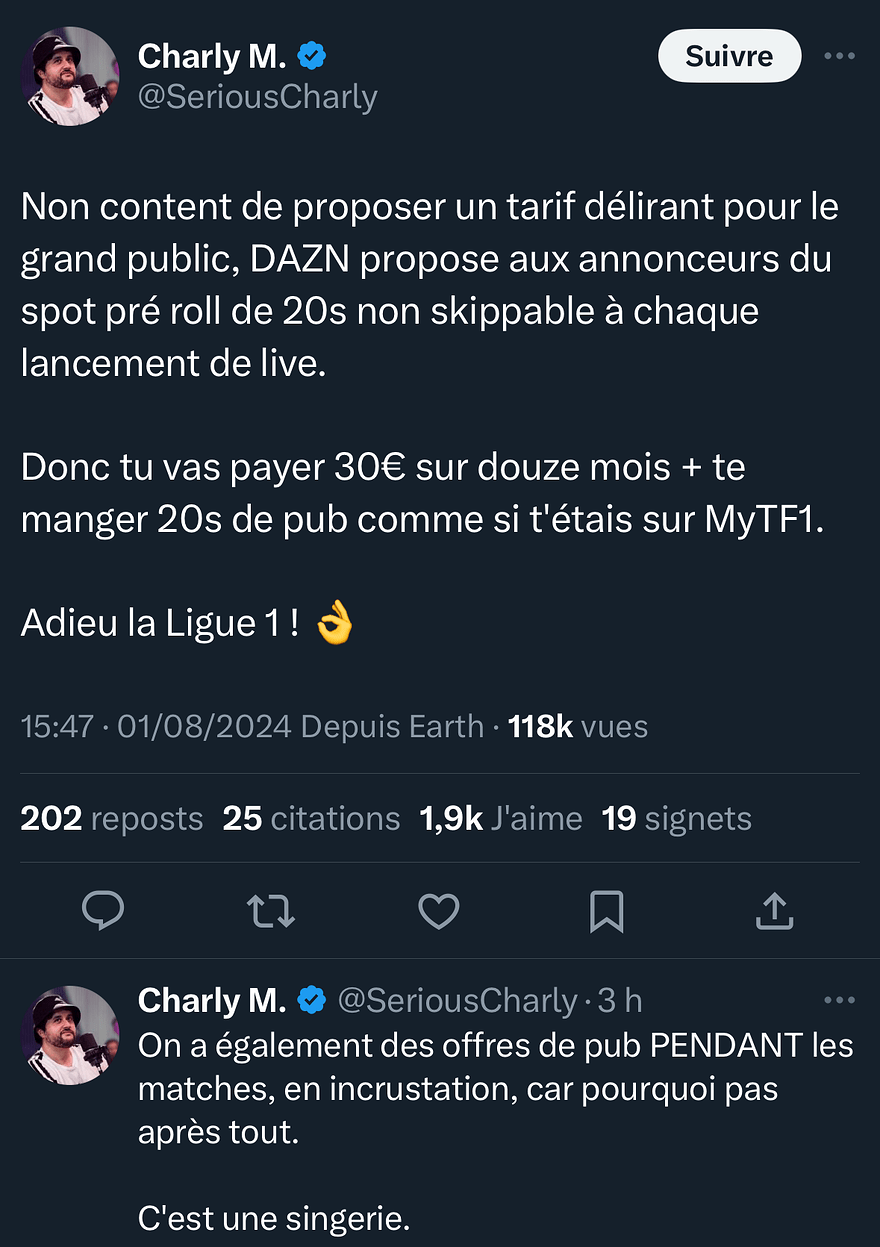
Task: Open the @SeriousCharly handle in the header
Action: pos(257,97)
